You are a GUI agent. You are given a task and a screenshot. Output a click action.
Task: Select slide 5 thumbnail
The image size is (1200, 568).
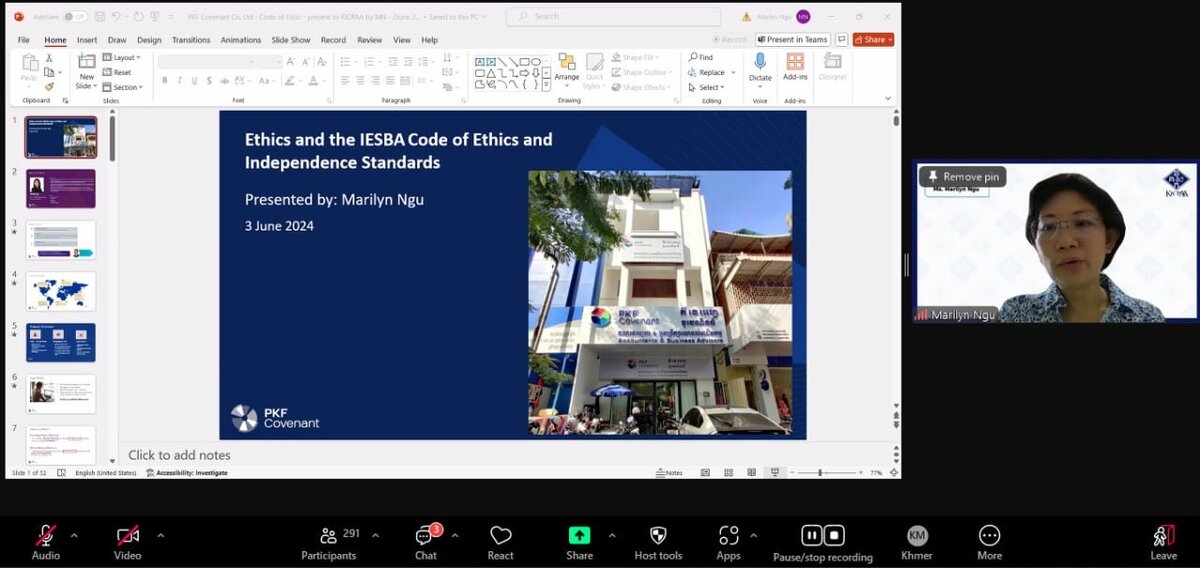tap(60, 342)
